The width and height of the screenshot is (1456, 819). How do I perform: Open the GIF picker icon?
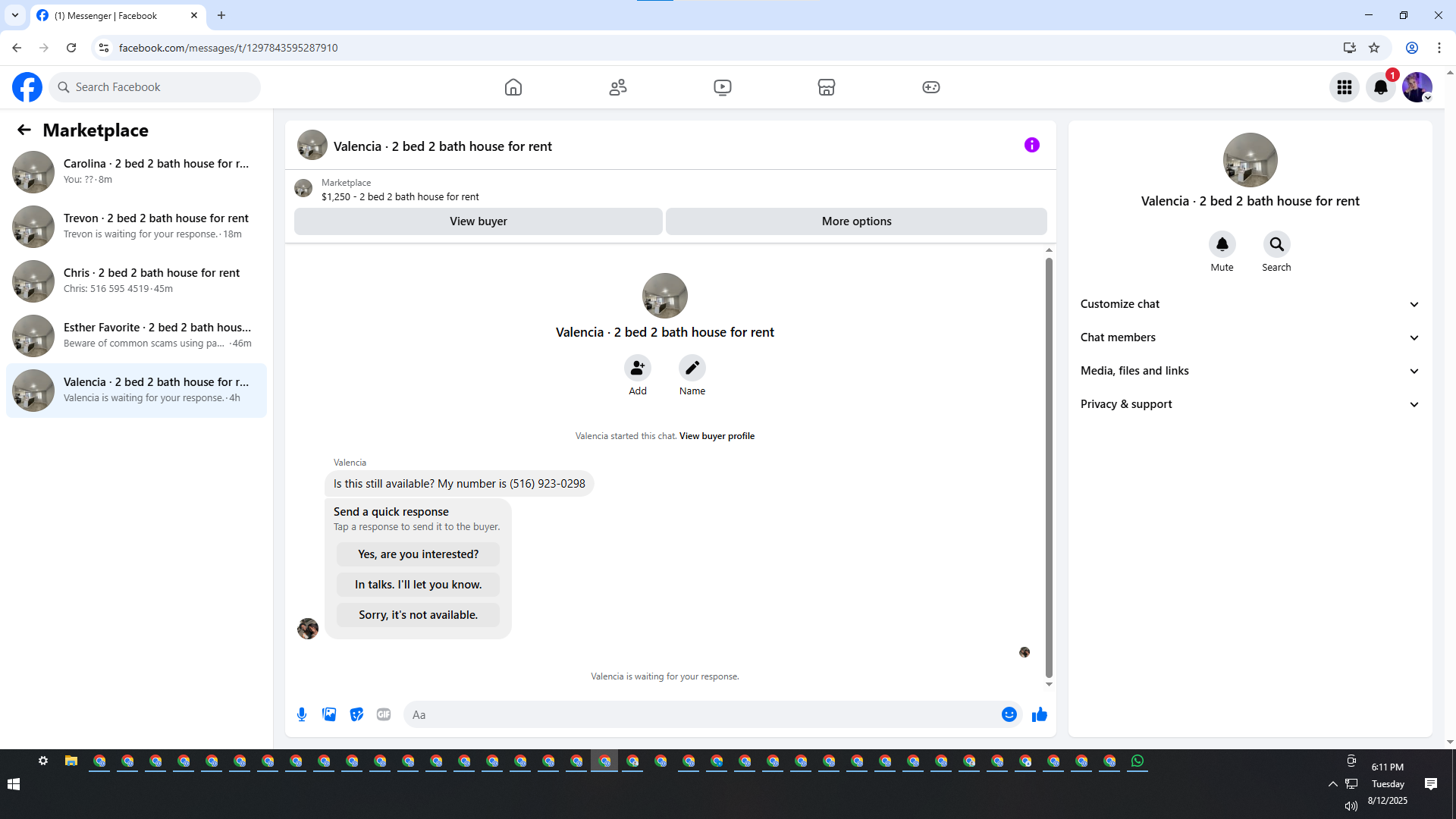384,714
